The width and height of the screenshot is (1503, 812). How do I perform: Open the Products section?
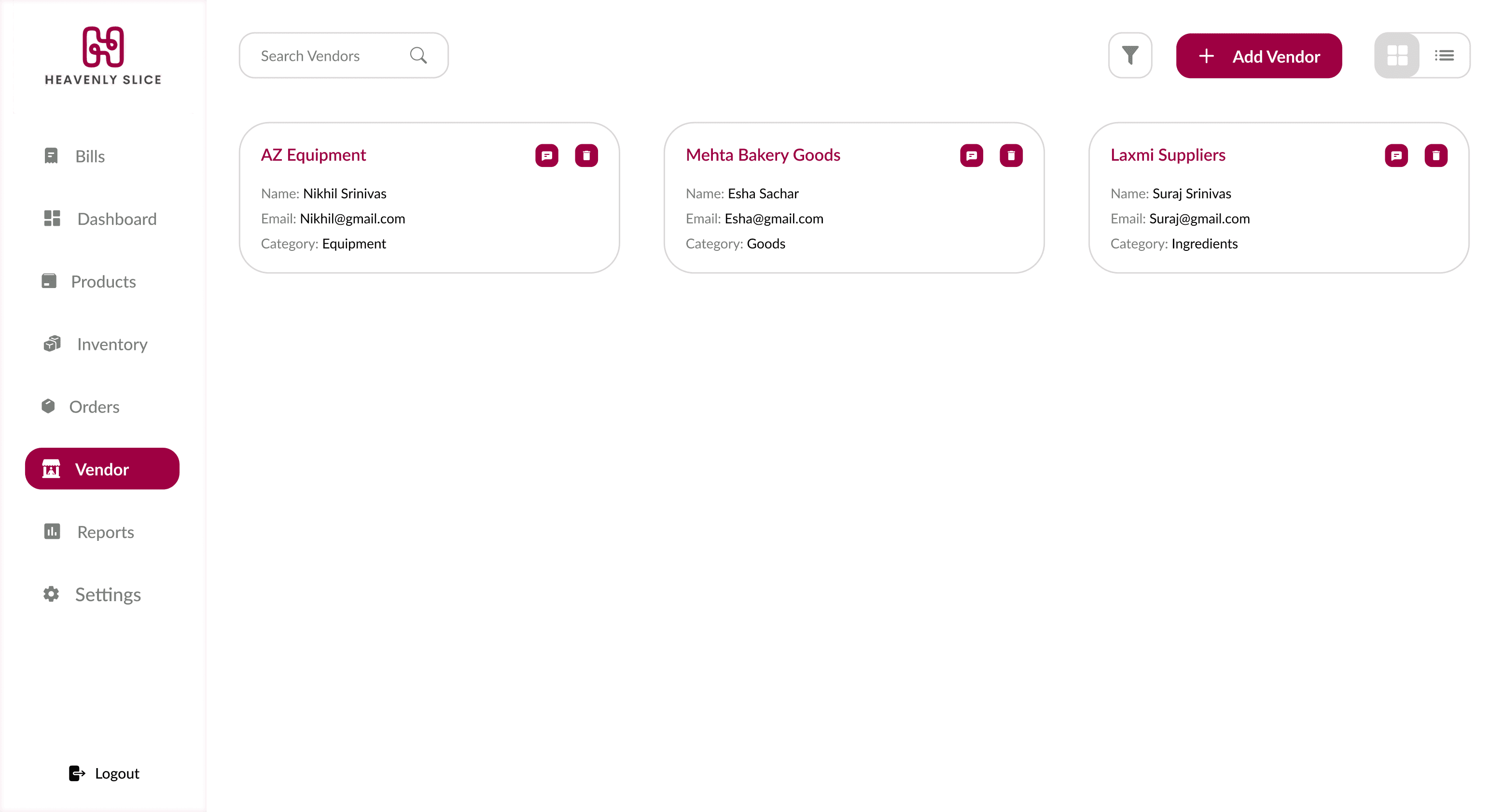103,282
